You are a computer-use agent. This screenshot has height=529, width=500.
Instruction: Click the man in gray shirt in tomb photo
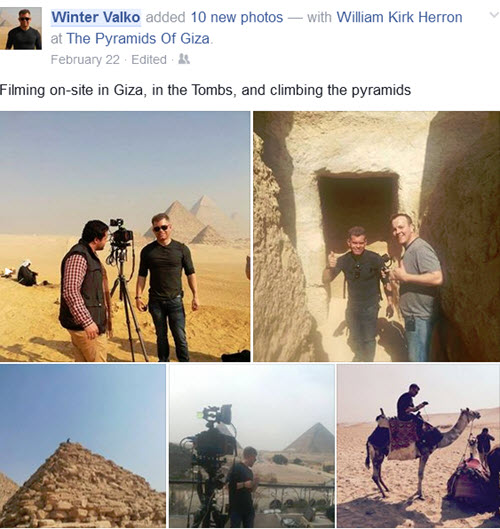point(417,287)
